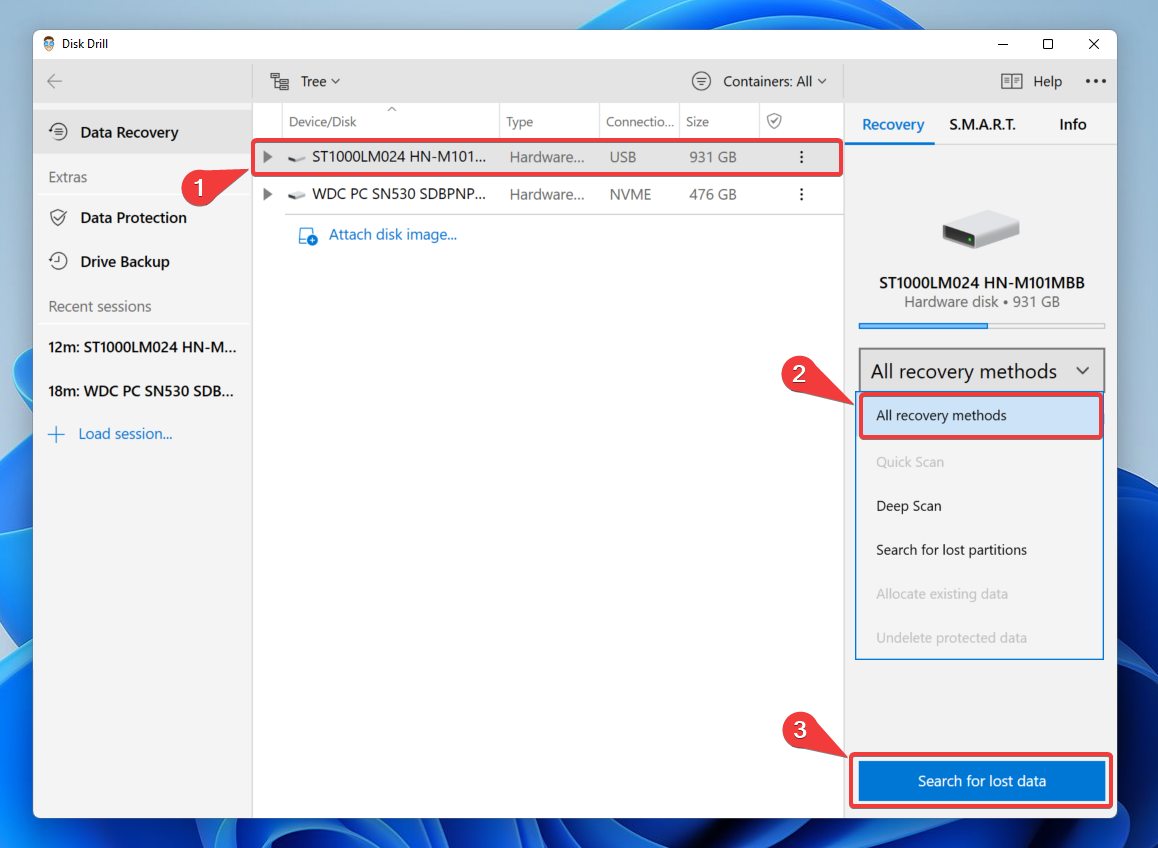This screenshot has width=1158, height=848.
Task: Expand the ST1000LM024 disk tree row
Action: click(267, 157)
